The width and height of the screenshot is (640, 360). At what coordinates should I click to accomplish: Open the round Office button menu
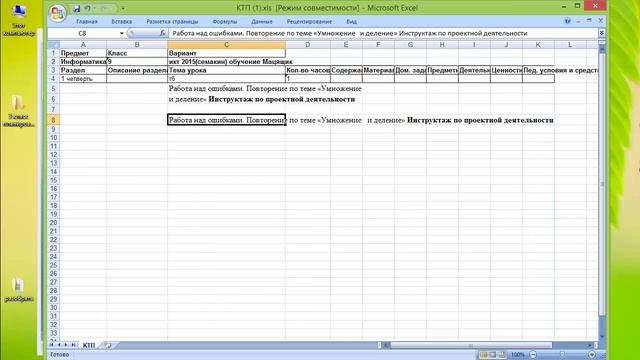coord(58,13)
